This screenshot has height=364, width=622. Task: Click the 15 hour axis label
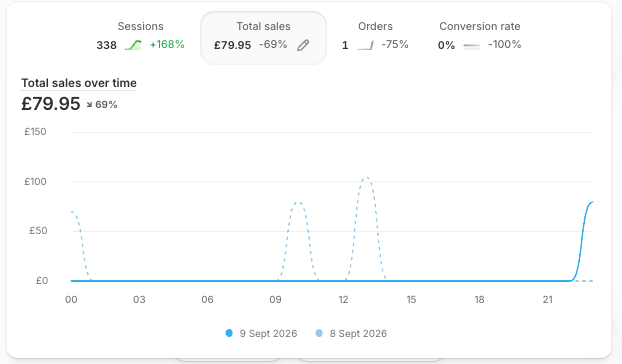click(x=411, y=300)
